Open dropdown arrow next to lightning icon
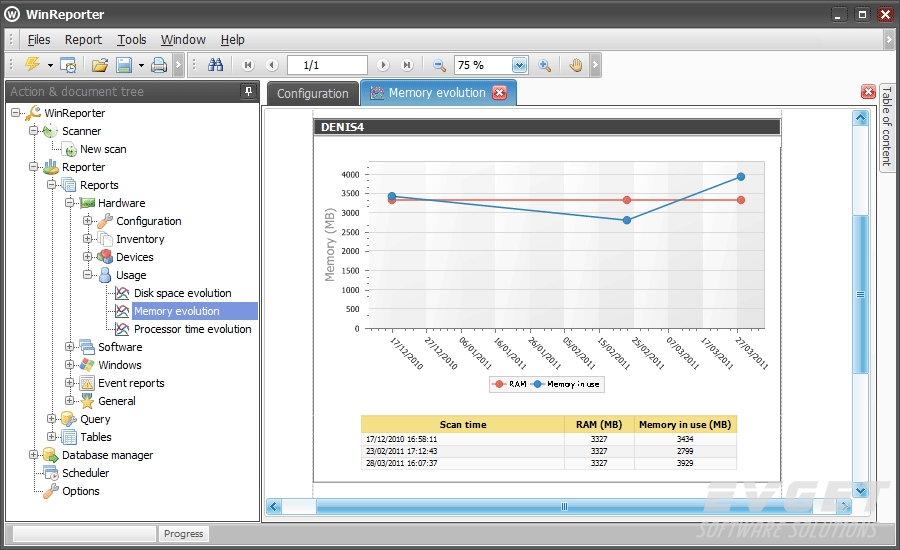Viewport: 900px width, 550px height. point(50,65)
